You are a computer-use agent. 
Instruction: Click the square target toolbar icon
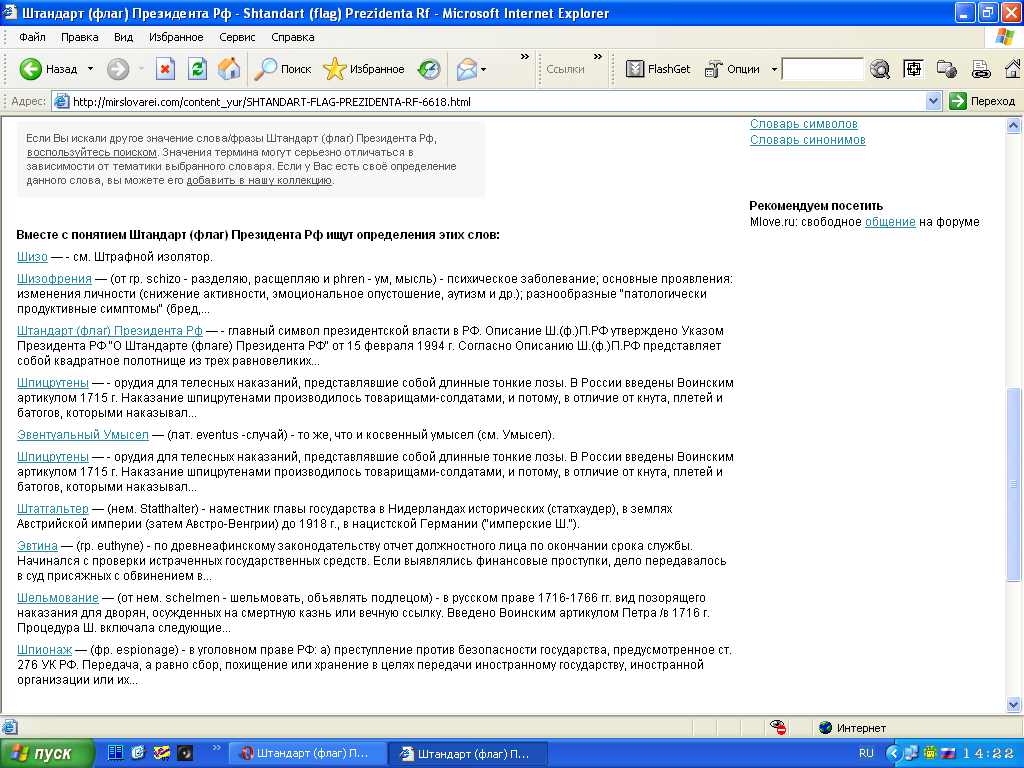(913, 68)
